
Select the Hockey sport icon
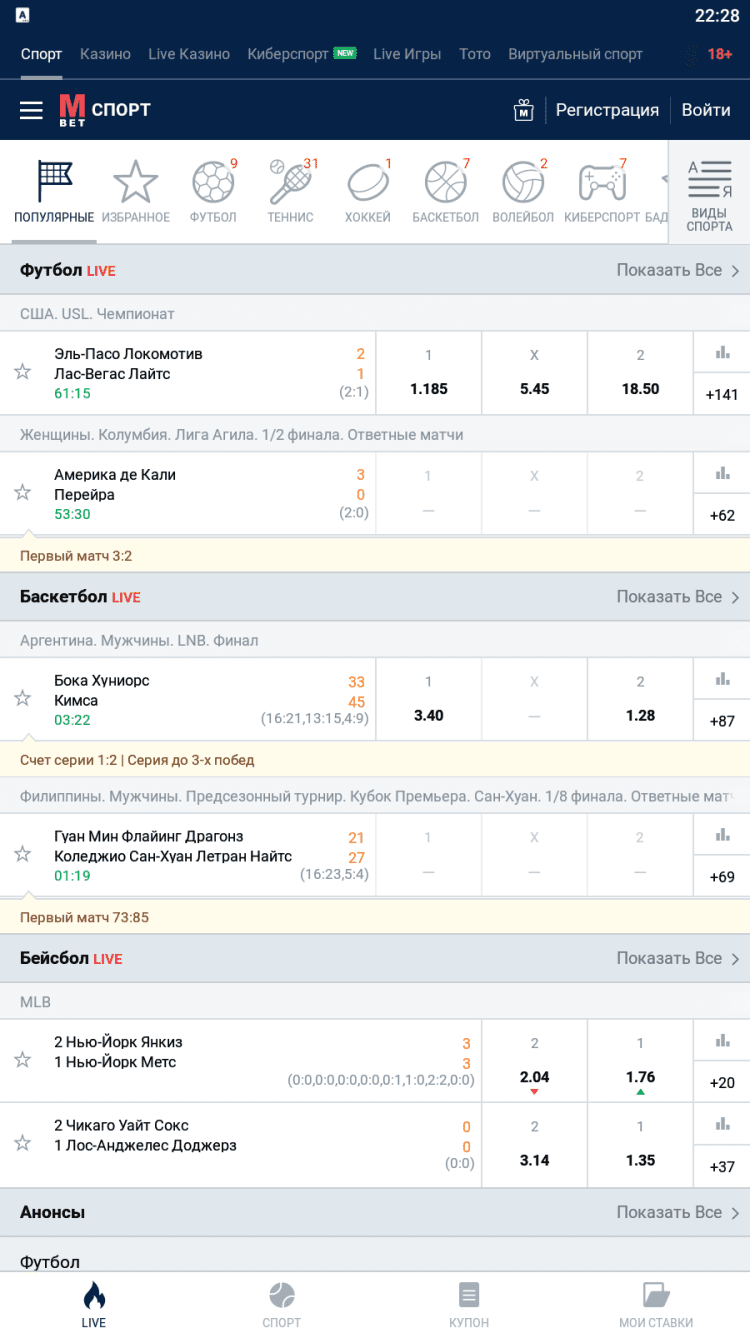pyautogui.click(x=367, y=192)
